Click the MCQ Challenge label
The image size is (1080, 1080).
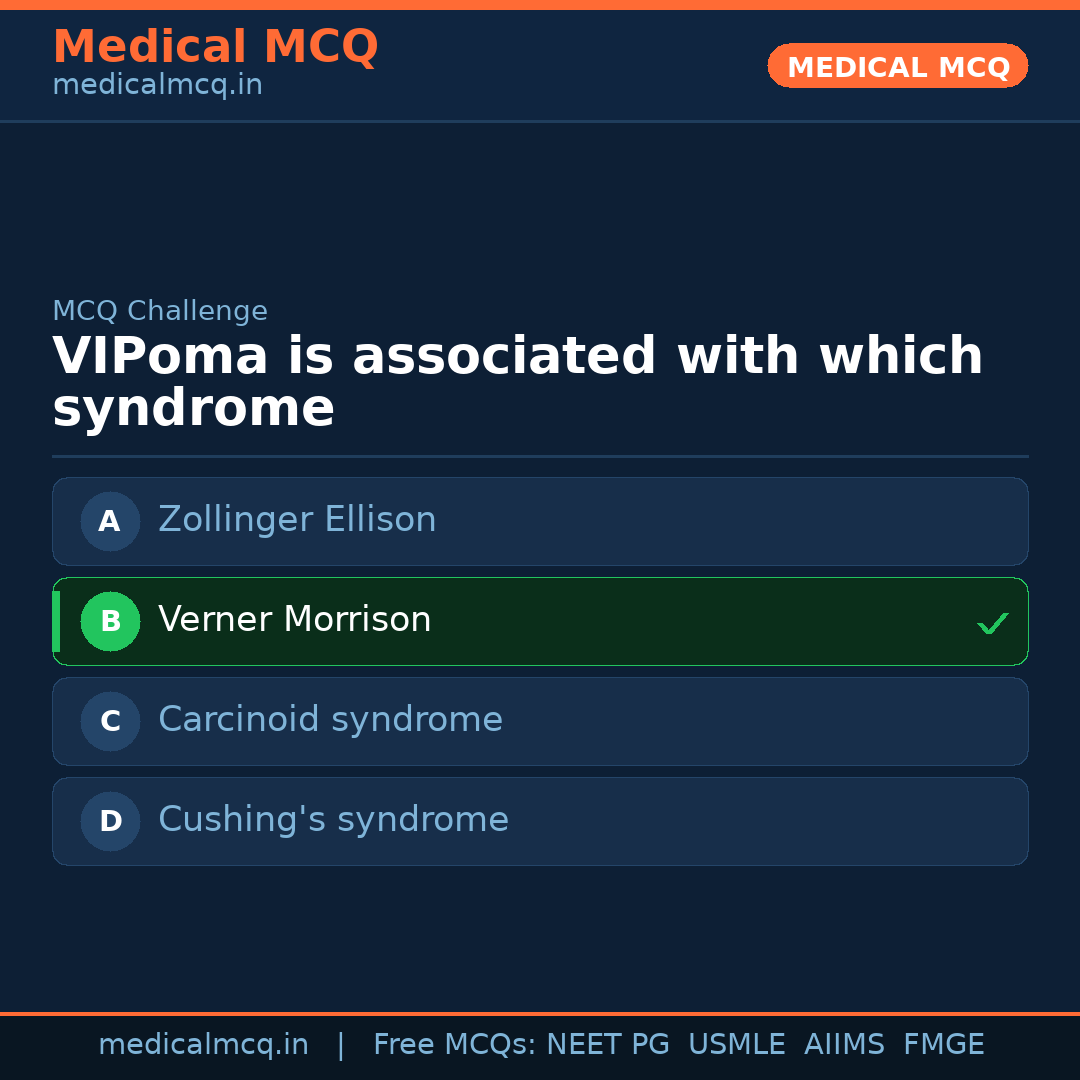pos(160,311)
